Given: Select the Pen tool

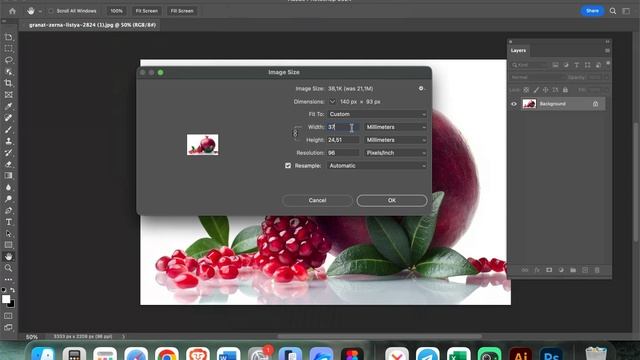Looking at the screenshot, I should 9,211.
